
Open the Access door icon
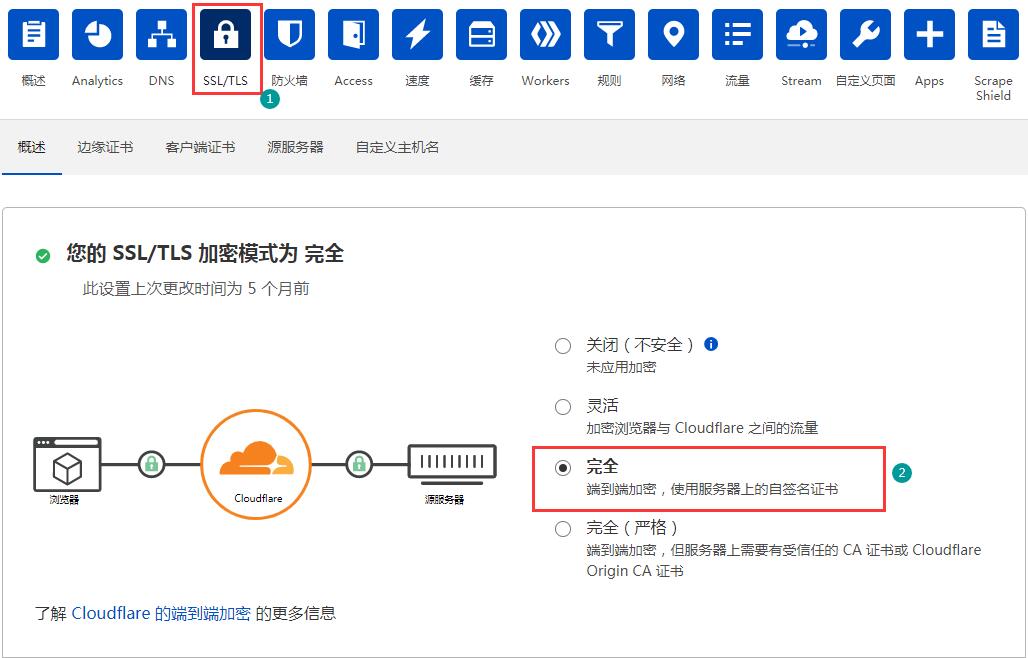click(353, 34)
